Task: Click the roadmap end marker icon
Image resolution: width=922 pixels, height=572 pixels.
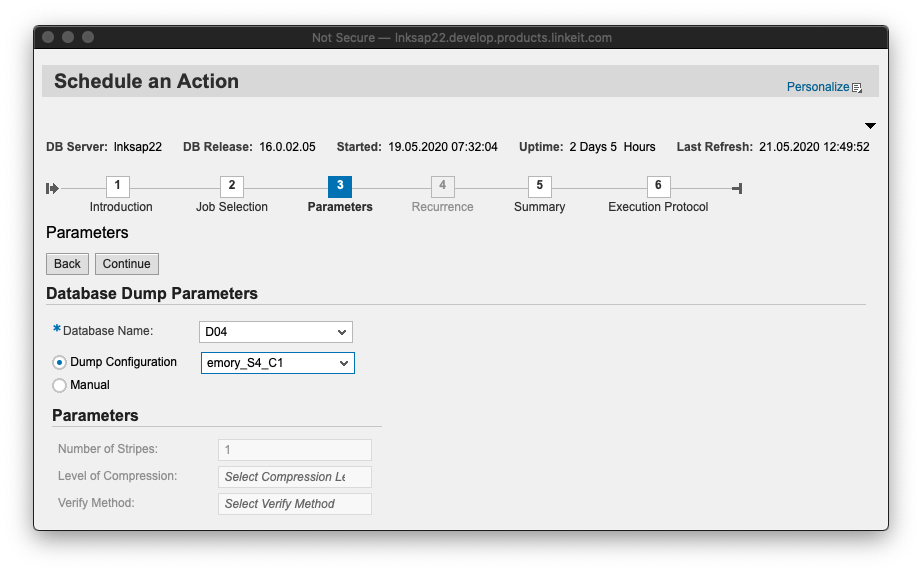Action: click(x=737, y=188)
